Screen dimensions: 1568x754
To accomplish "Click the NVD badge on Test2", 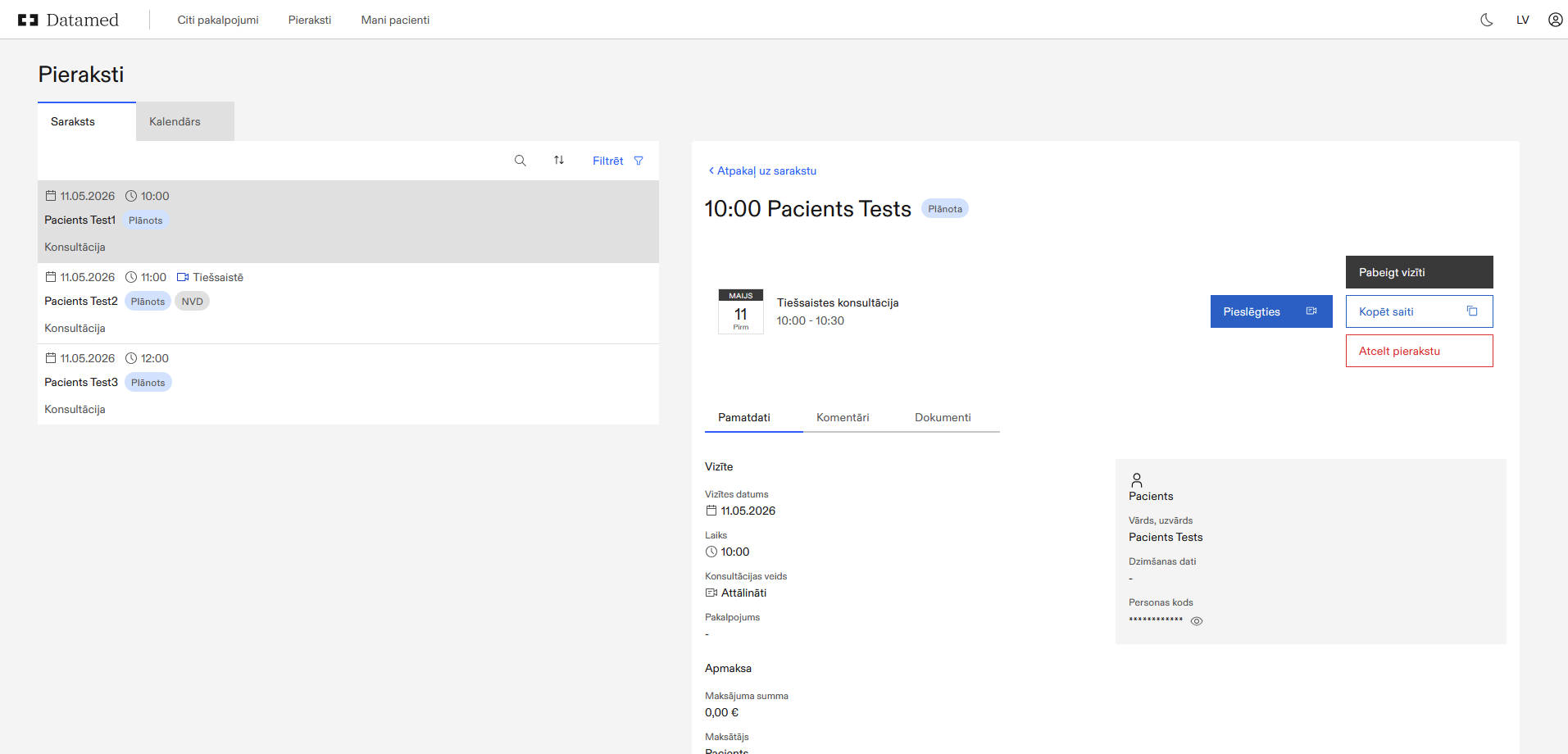I will click(x=193, y=302).
